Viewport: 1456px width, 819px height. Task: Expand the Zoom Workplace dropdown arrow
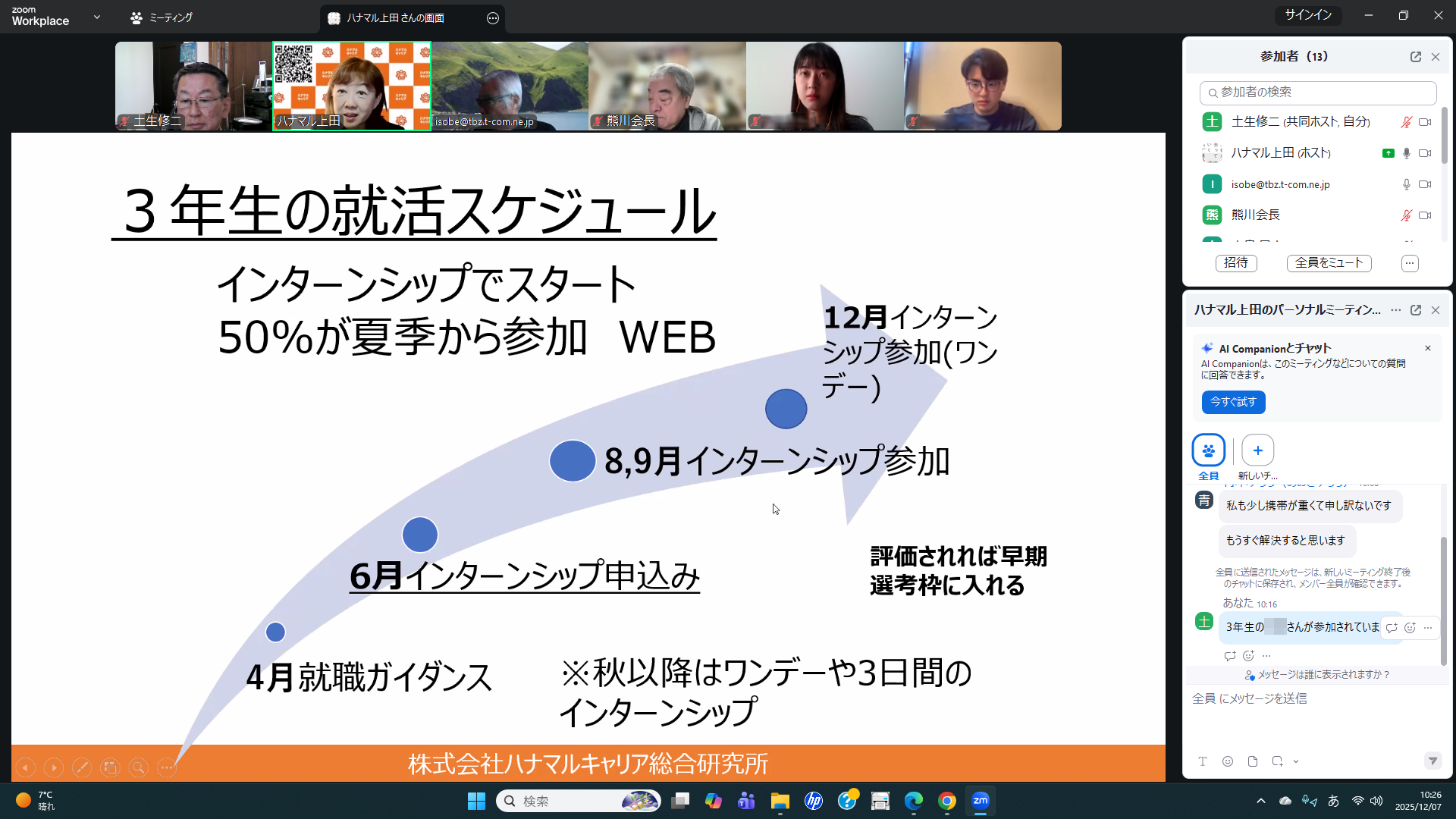coord(96,17)
